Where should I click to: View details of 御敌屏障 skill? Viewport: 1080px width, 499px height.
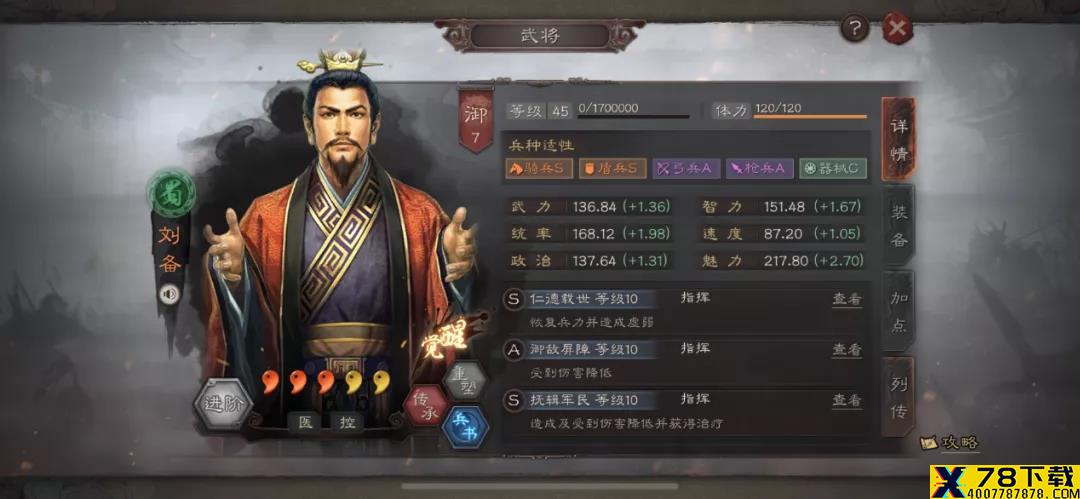point(847,349)
